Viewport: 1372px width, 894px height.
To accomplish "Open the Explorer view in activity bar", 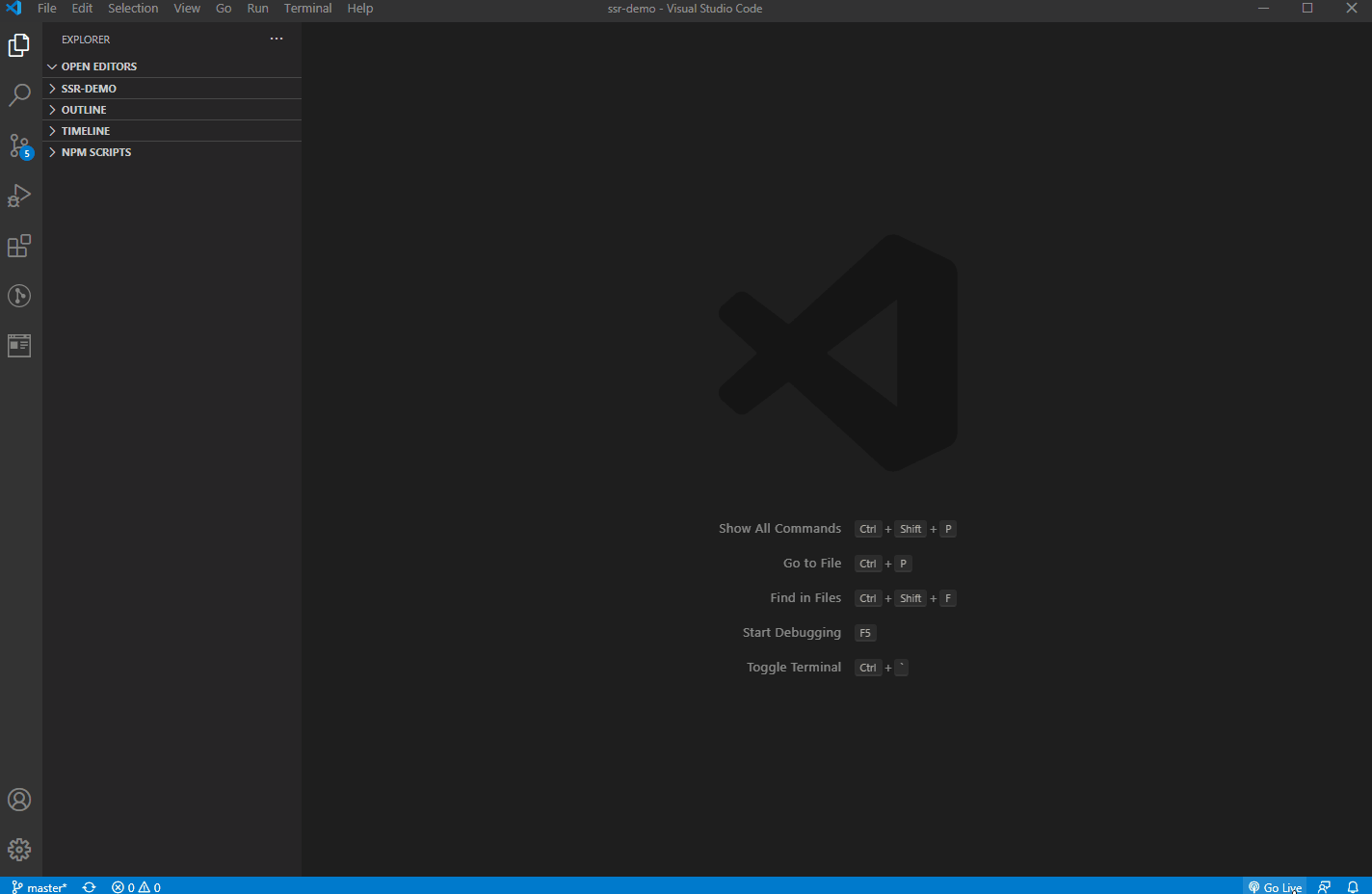I will (19, 45).
